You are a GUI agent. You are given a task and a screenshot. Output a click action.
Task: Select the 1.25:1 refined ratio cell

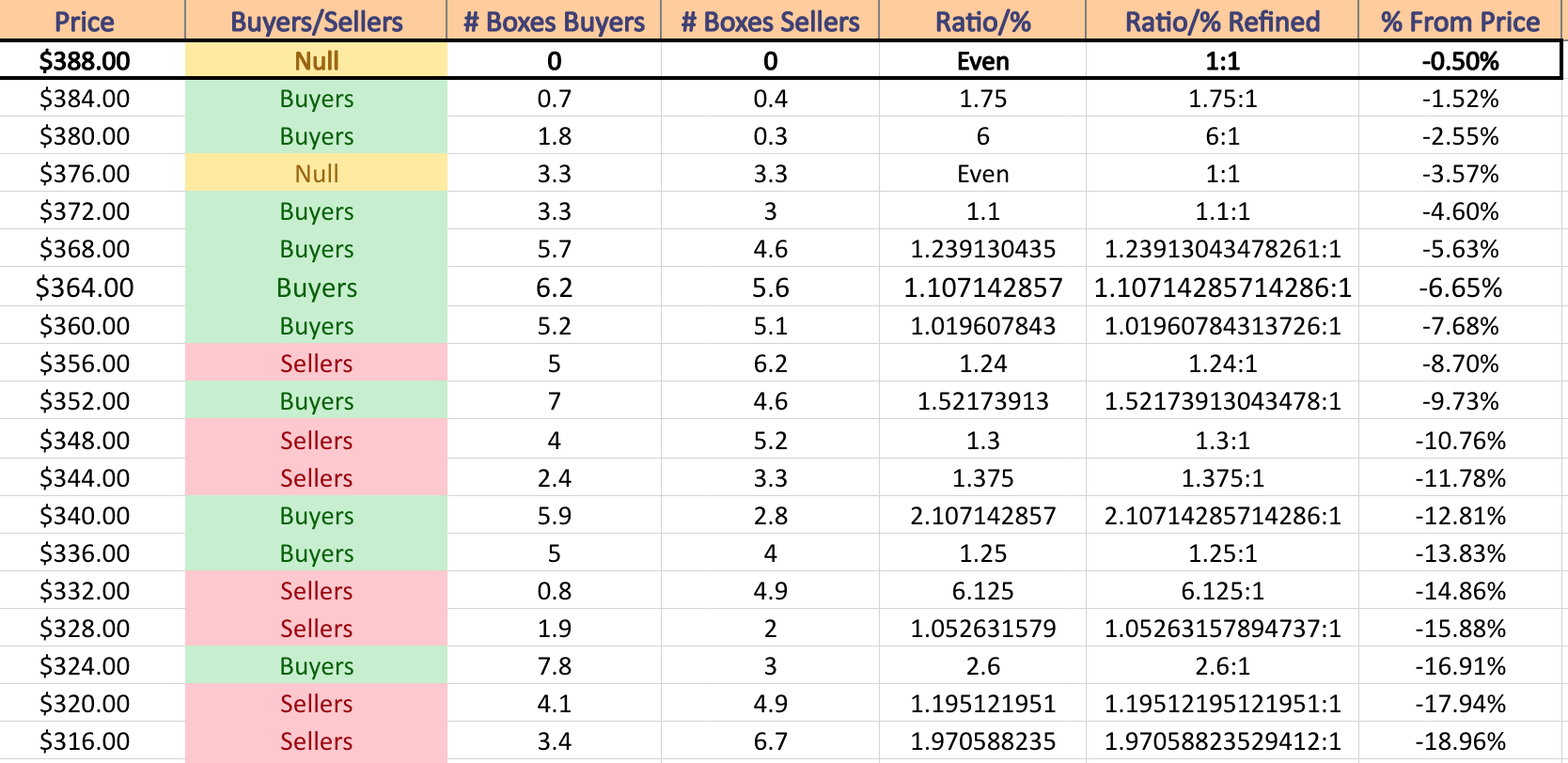point(1222,553)
